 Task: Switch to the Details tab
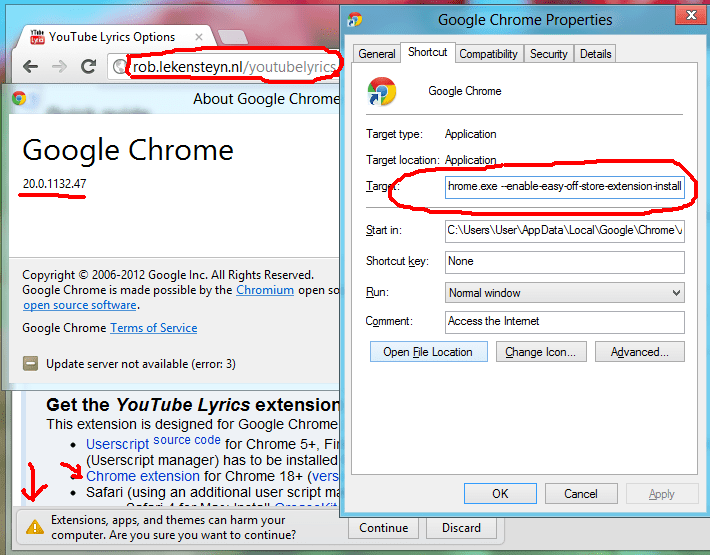click(x=595, y=54)
